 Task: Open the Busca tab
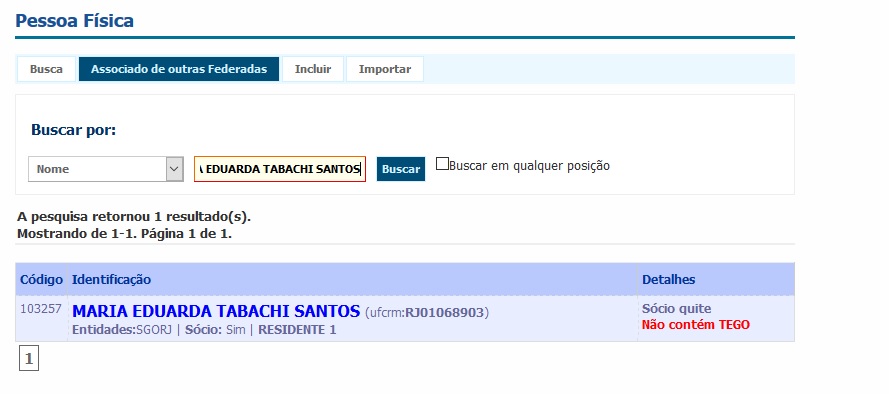pos(46,69)
